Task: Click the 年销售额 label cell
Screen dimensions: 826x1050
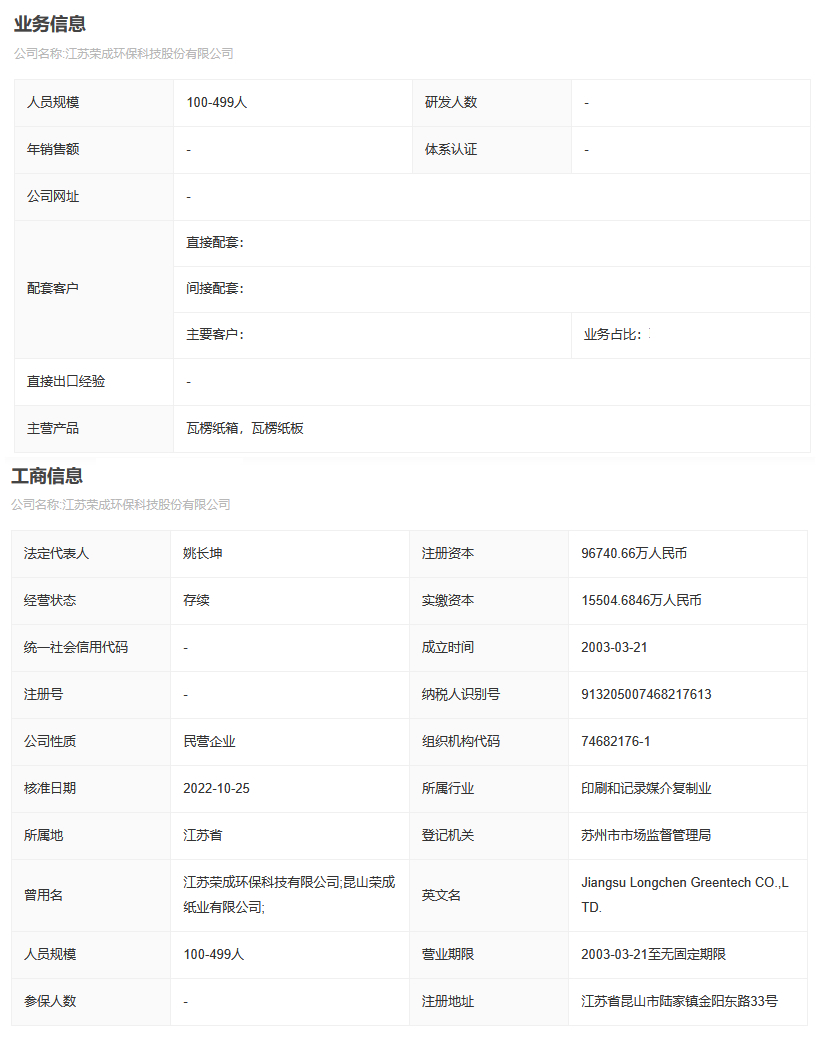Action: coord(94,149)
